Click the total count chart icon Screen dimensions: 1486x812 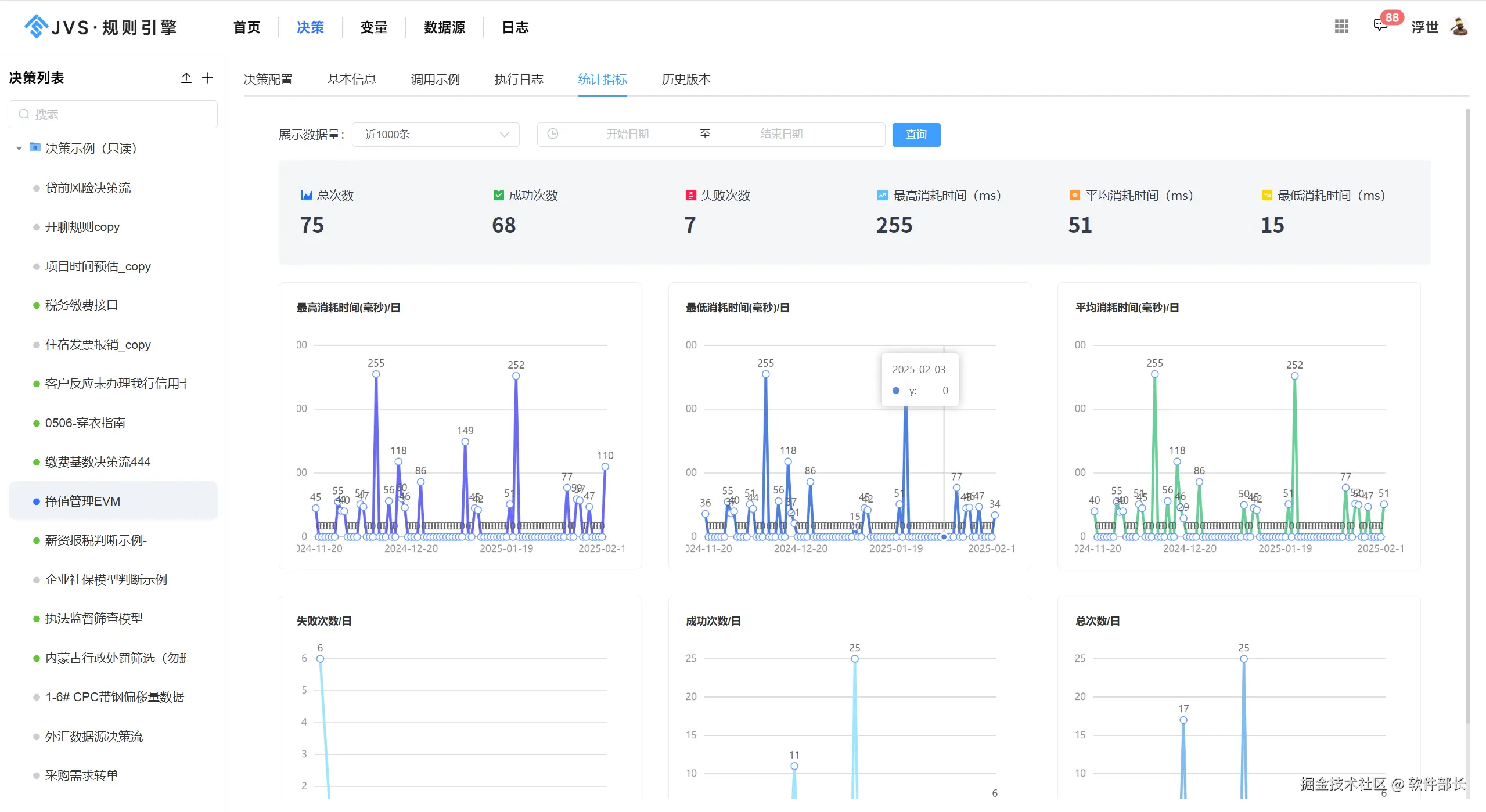(306, 195)
